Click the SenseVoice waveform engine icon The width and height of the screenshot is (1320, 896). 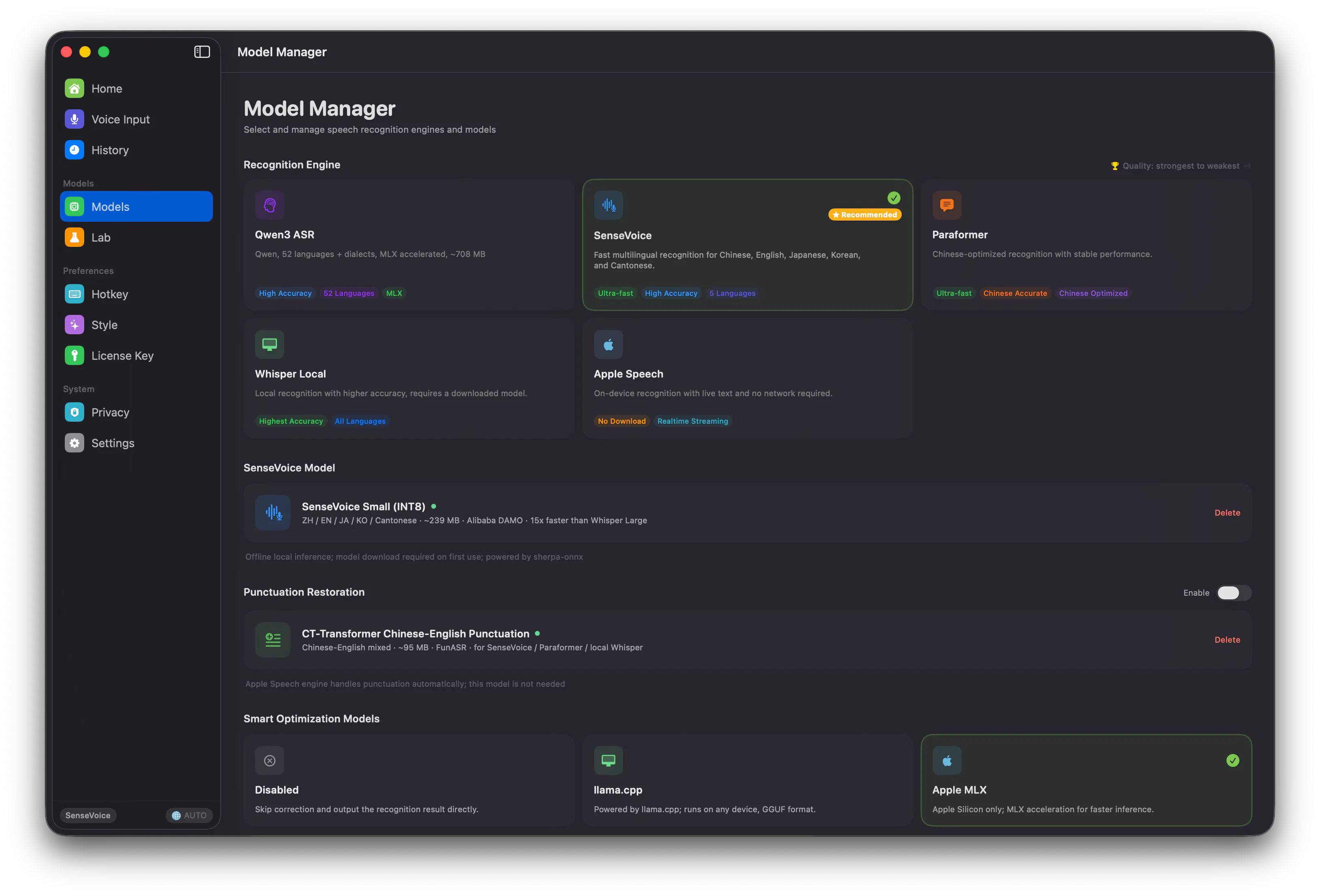click(608, 206)
